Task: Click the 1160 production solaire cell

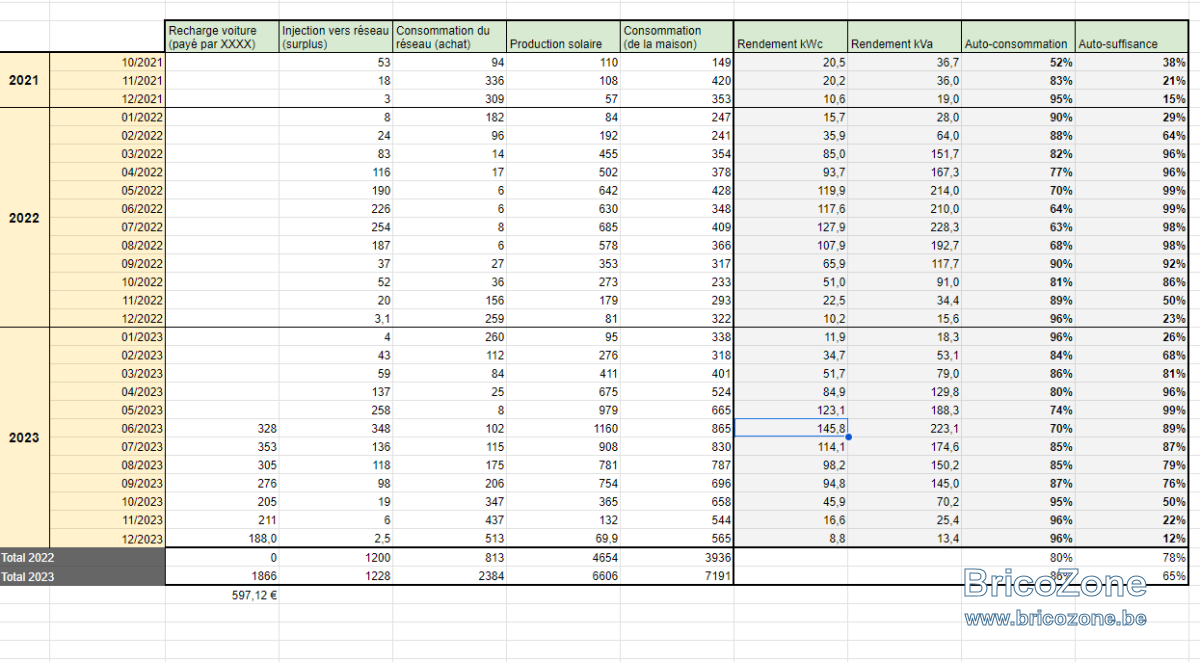Action: 563,428
